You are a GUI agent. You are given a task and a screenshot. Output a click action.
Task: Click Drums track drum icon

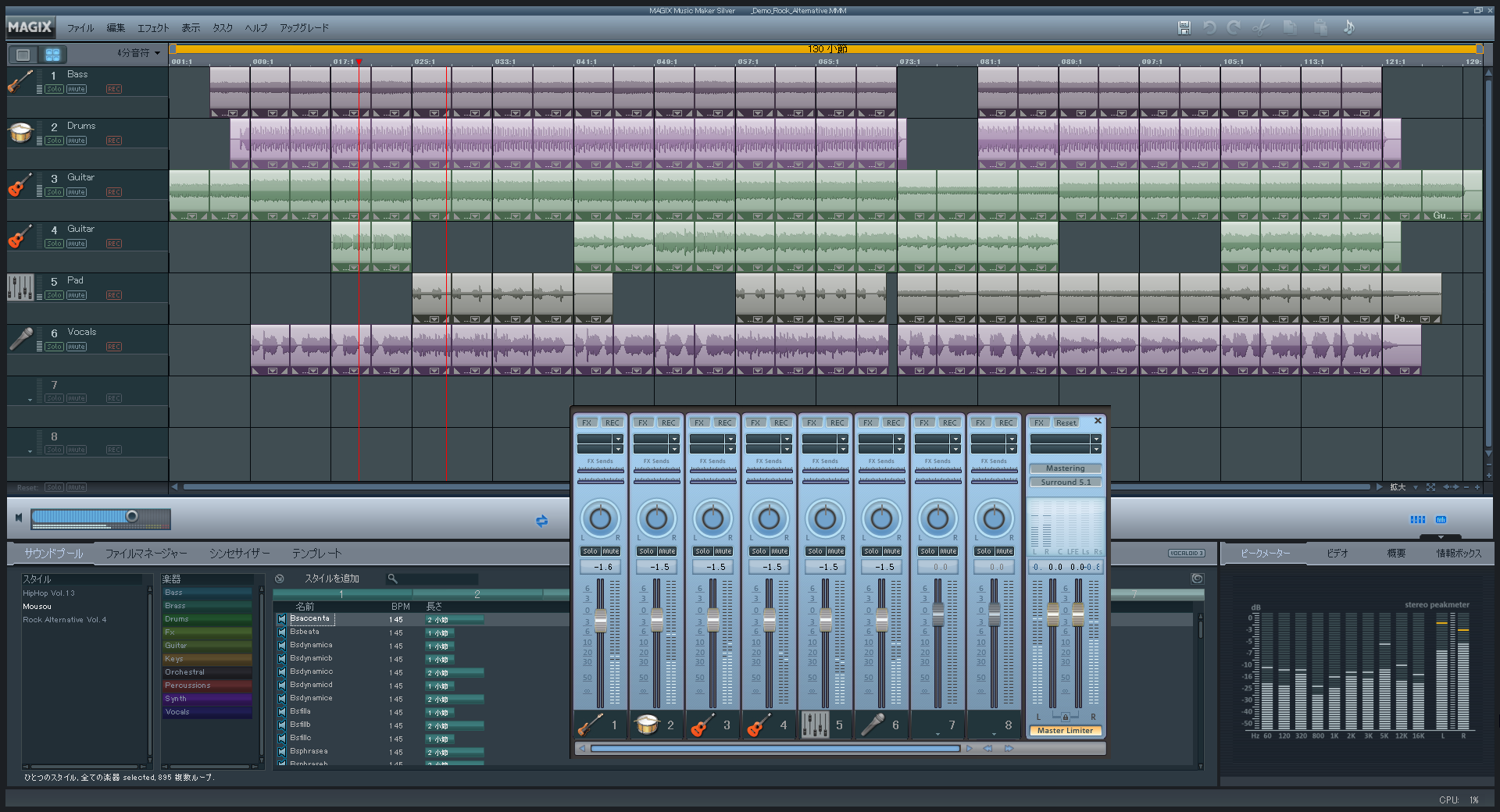pyautogui.click(x=20, y=133)
